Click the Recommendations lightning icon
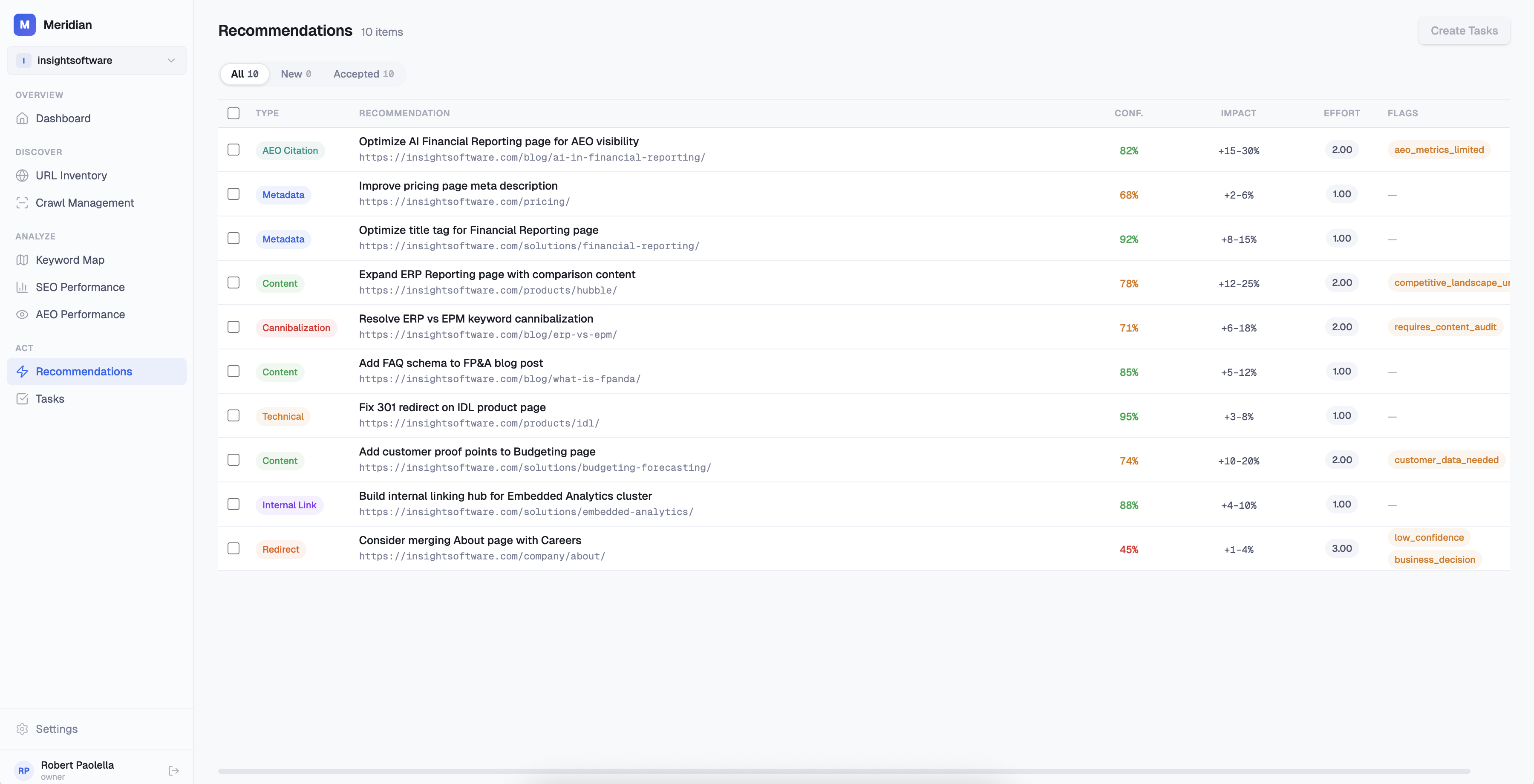The height and width of the screenshot is (784, 1534). [22, 372]
